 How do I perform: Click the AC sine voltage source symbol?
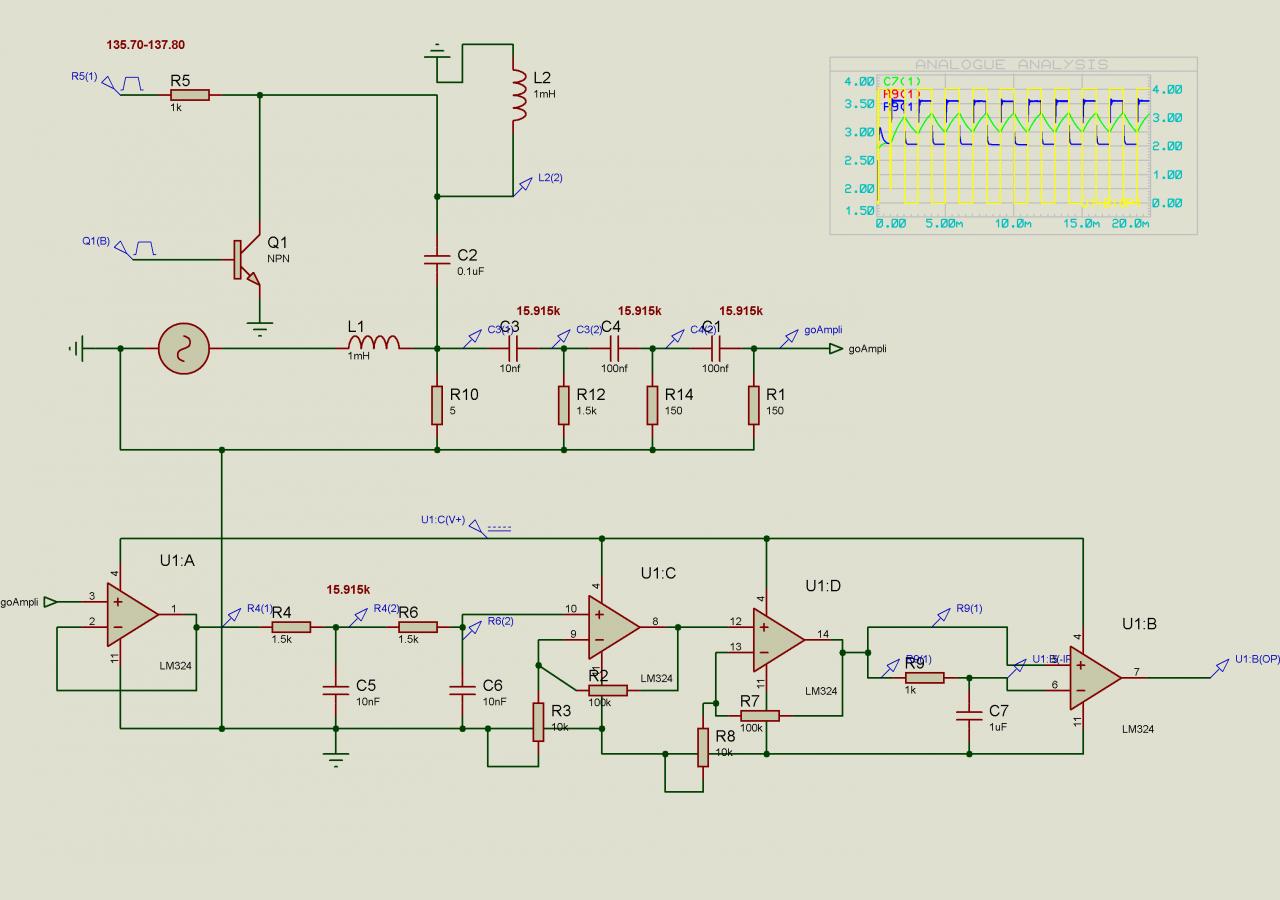(x=184, y=349)
